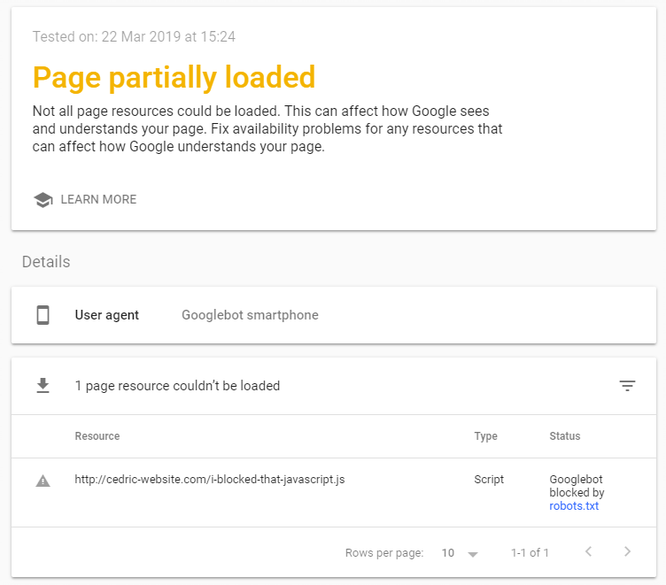Open the filter icon for resources

coord(627,386)
